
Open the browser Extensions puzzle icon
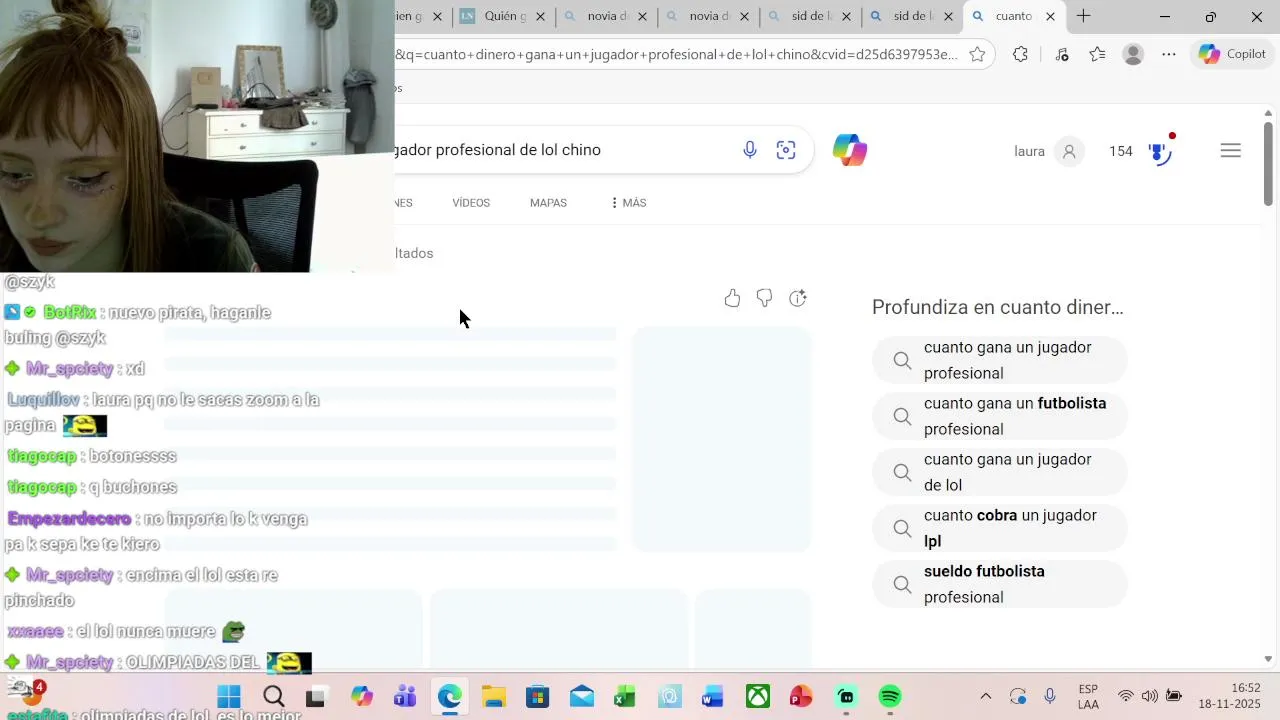coord(1020,55)
